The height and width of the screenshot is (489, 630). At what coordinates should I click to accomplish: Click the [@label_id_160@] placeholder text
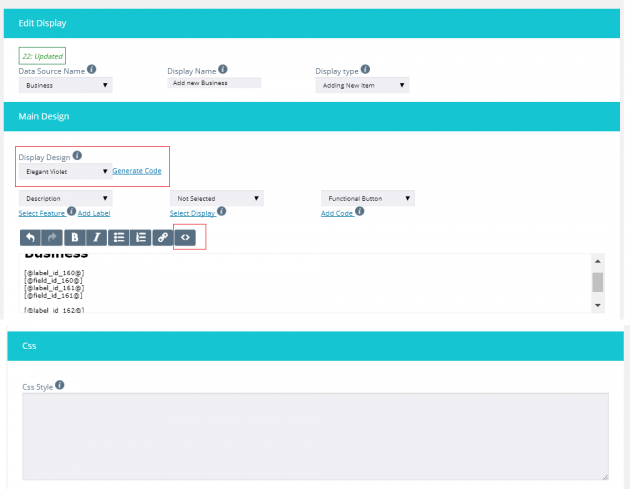pyautogui.click(x=54, y=273)
